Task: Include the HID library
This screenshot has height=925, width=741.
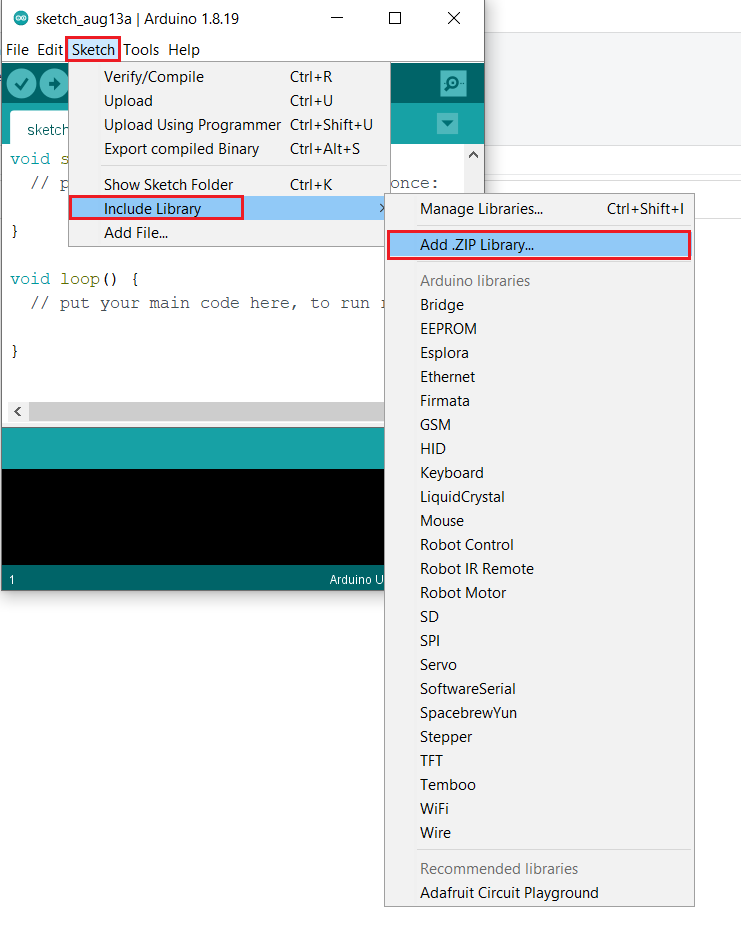Action: pos(539,449)
